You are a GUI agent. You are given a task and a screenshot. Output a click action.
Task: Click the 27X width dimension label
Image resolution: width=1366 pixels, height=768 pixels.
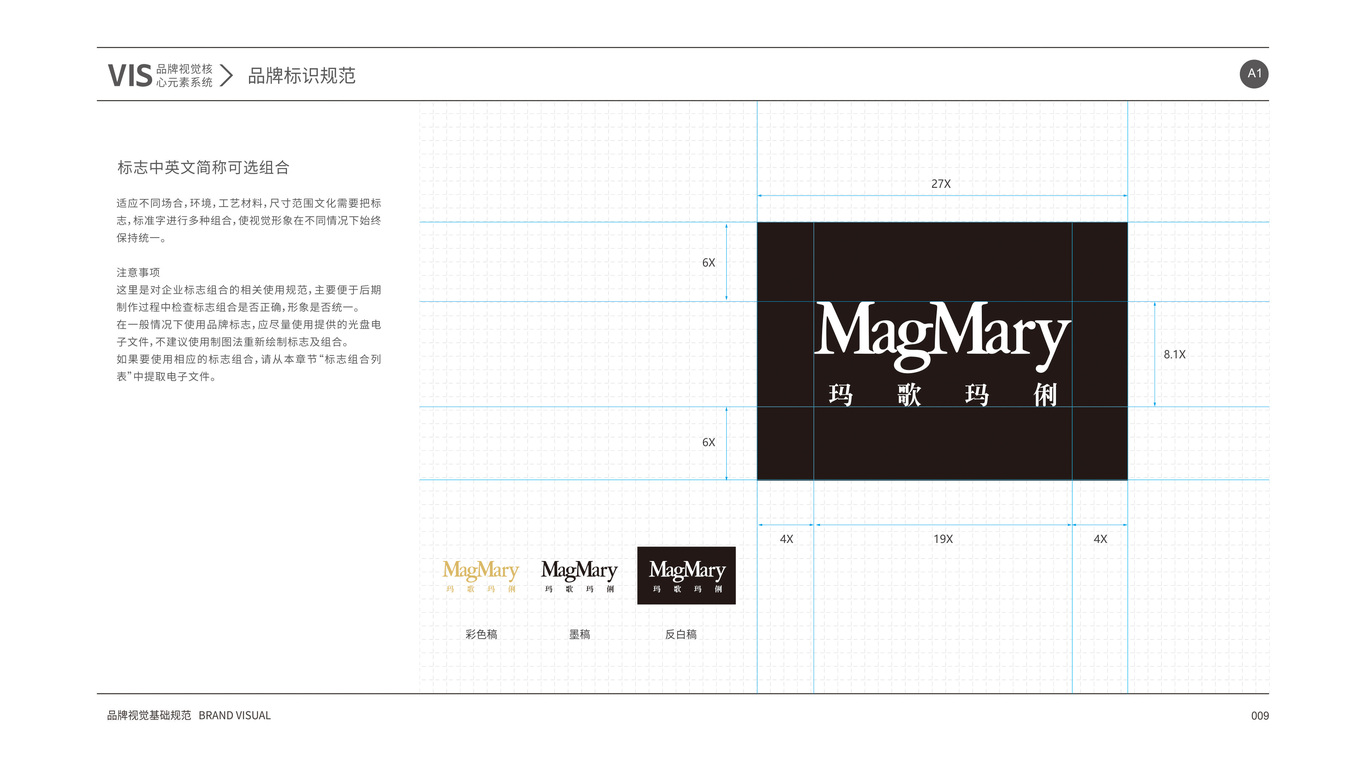tap(941, 184)
